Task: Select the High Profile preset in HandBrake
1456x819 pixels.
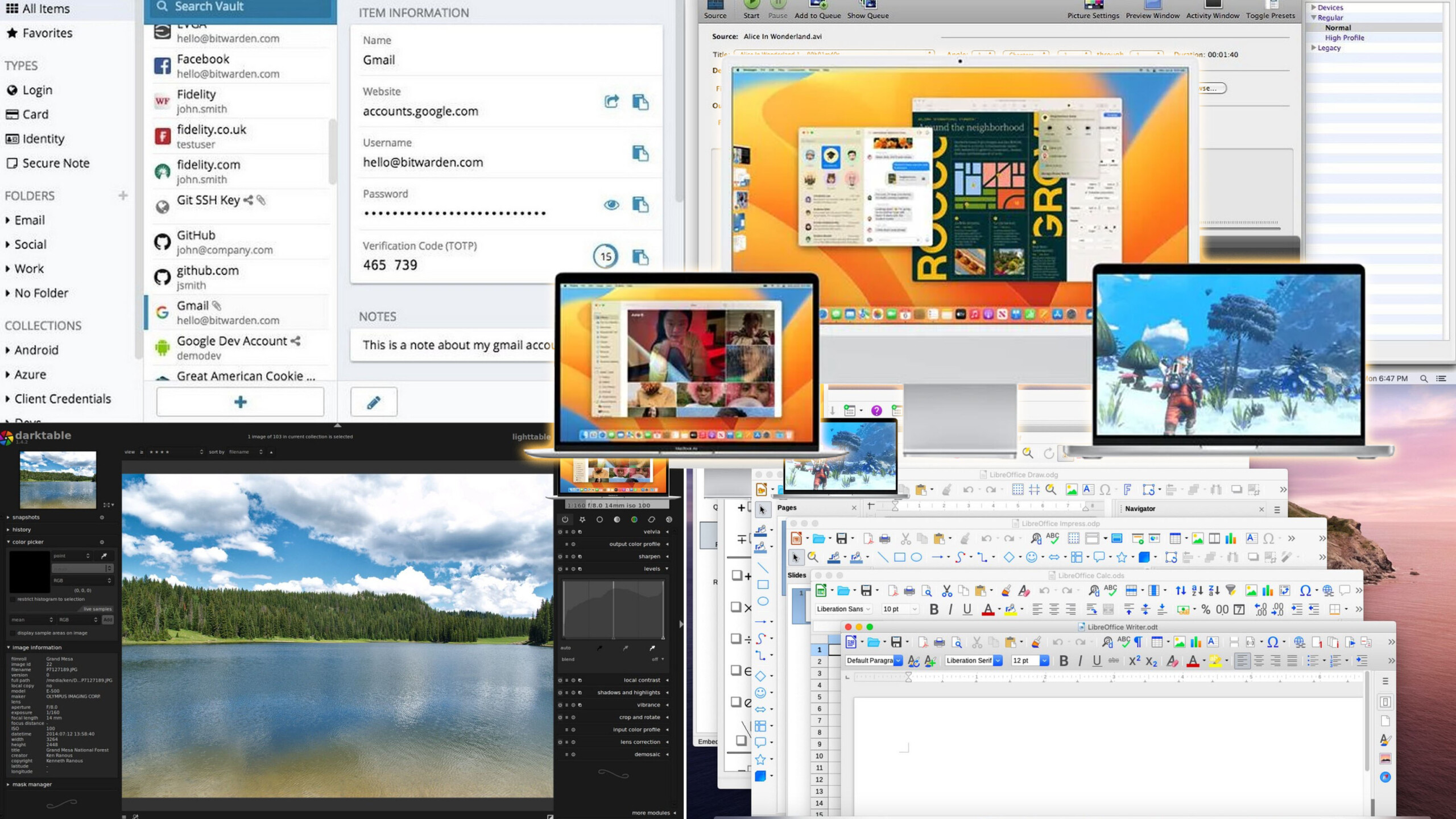Action: click(x=1345, y=38)
